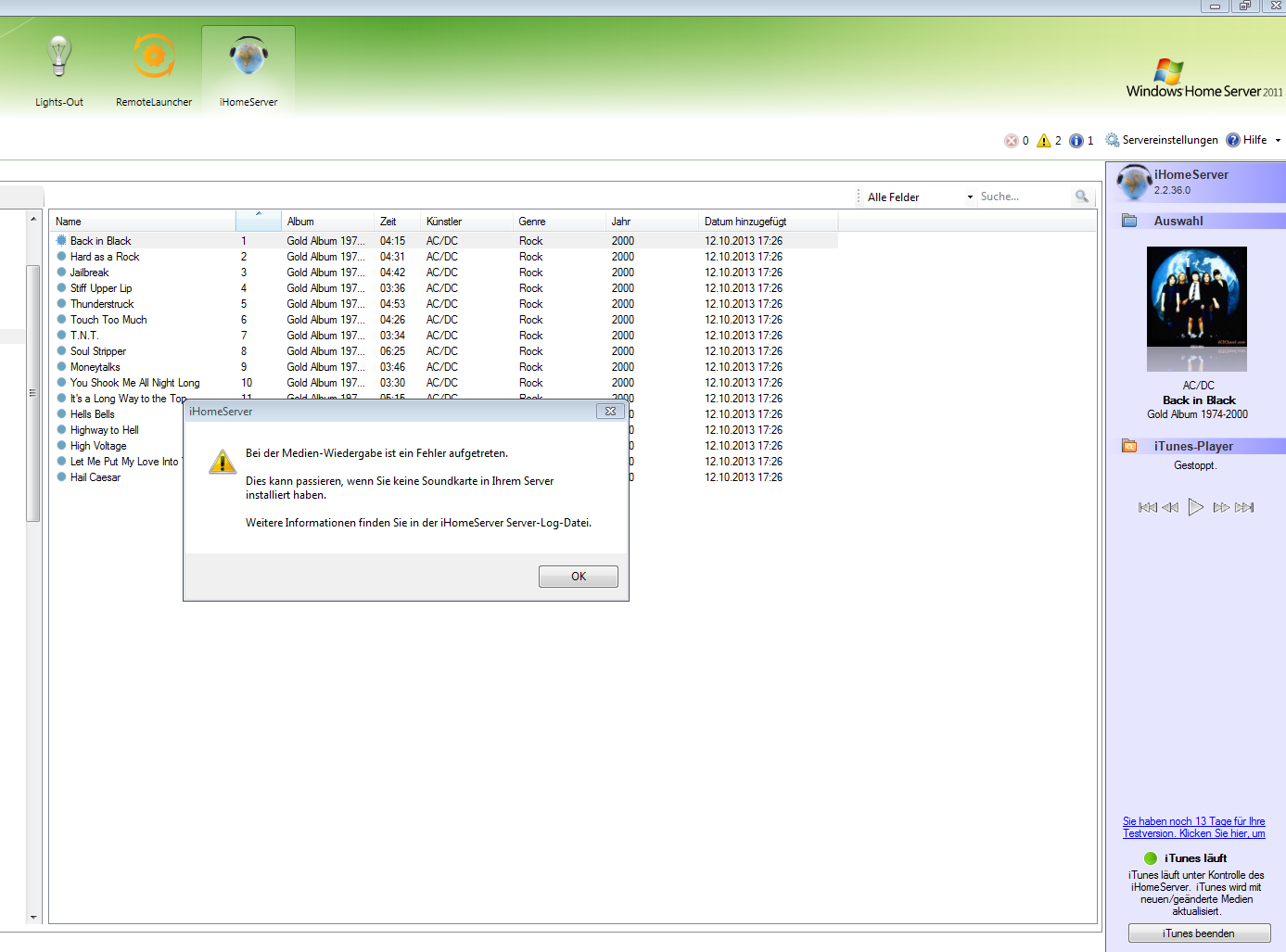Sort by the Künstler column header
Image resolution: width=1286 pixels, height=952 pixels.
(466, 222)
